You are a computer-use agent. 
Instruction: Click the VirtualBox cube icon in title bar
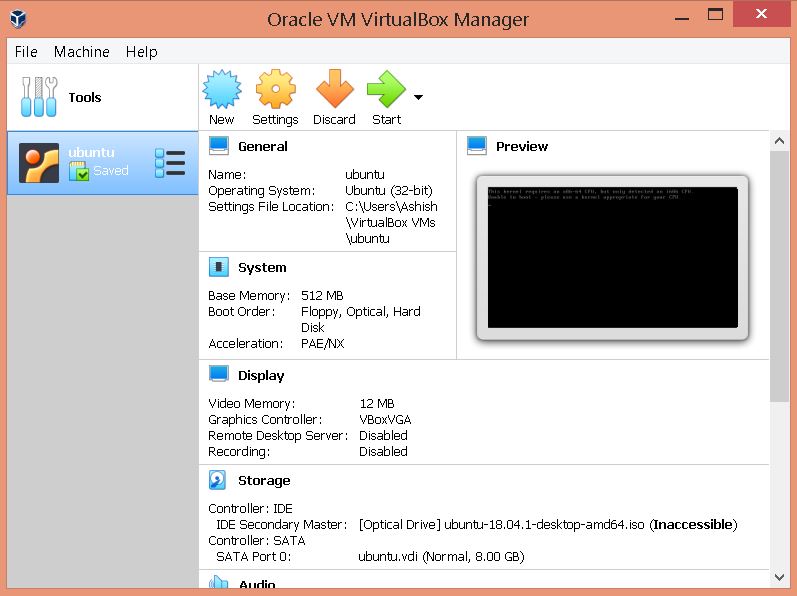[18, 18]
